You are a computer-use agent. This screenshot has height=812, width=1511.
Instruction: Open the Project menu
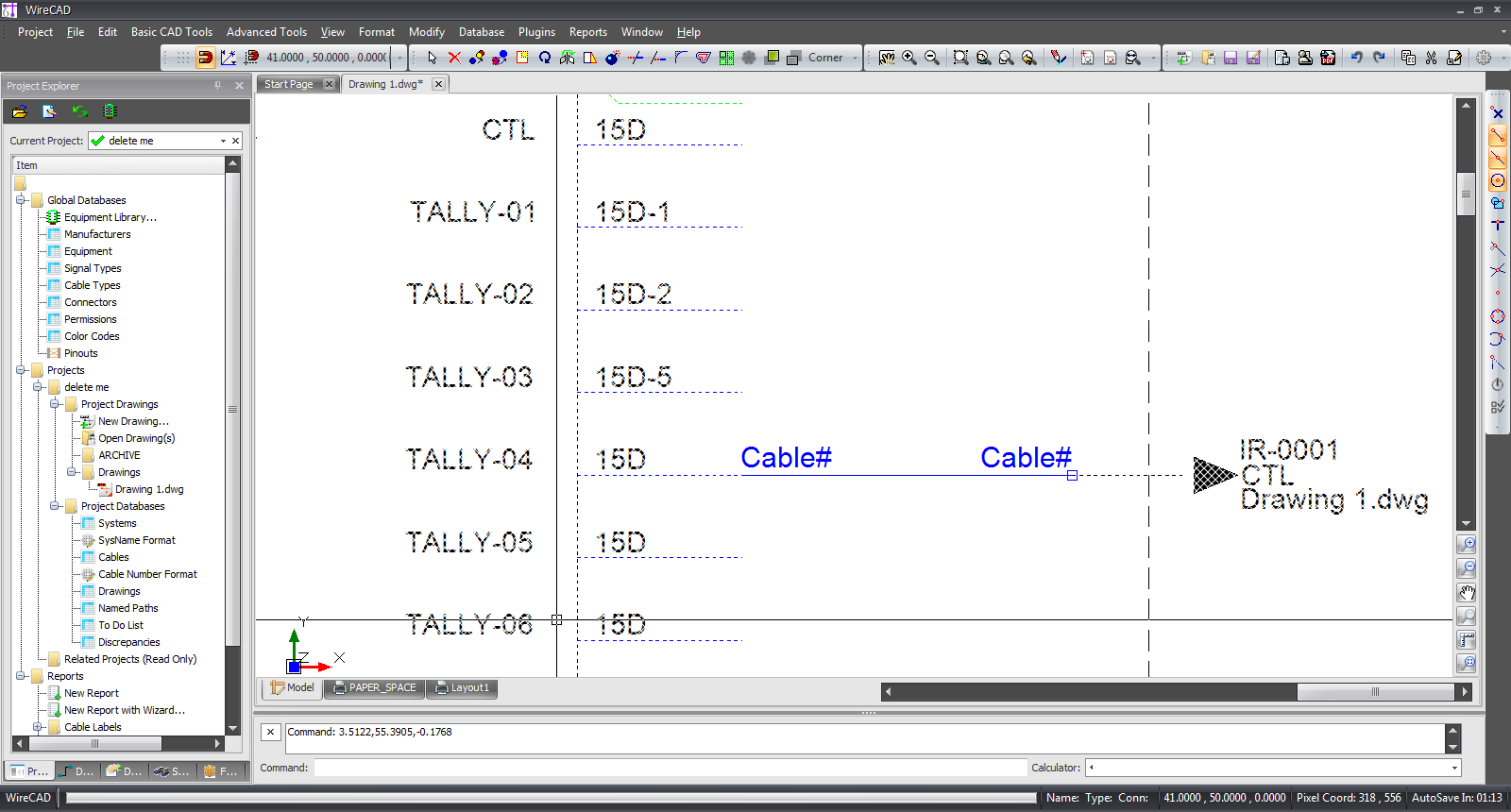point(35,32)
